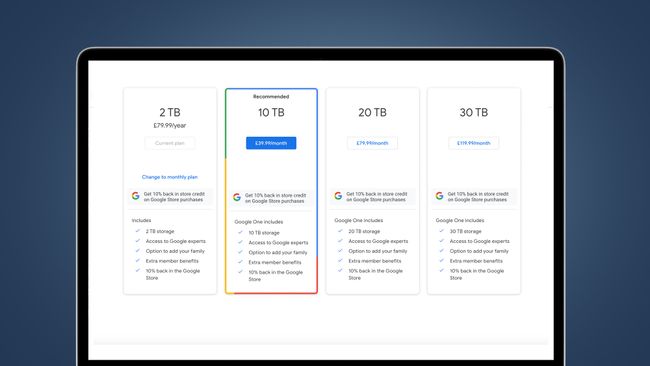
Task: Click checkmark for Option to add your family, 2 TB card
Action: 138,251
